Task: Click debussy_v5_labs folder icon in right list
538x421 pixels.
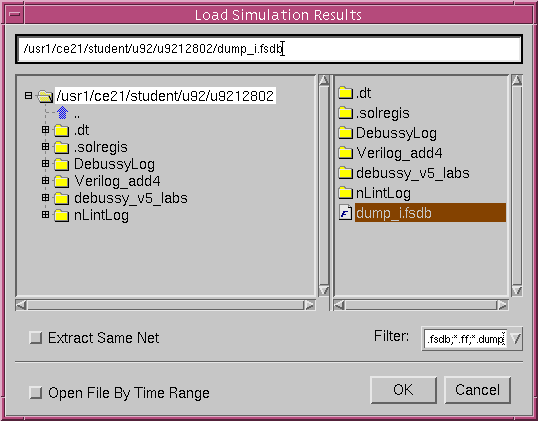Action: [346, 173]
